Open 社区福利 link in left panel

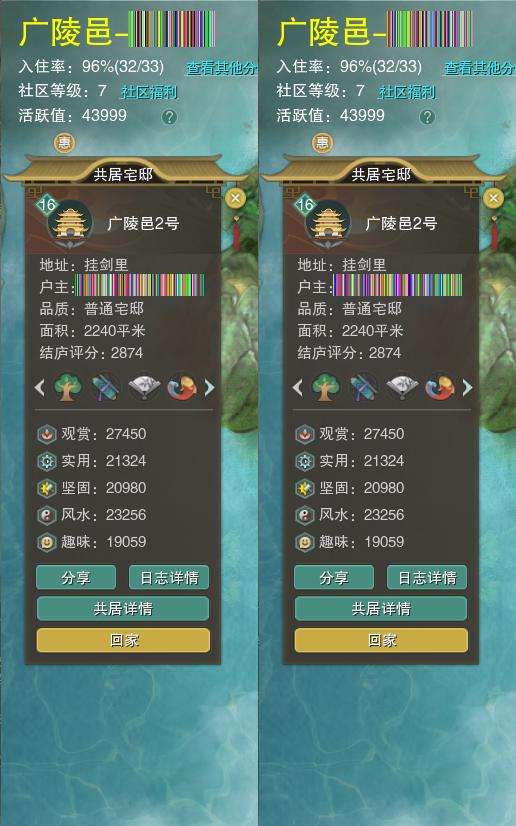[149, 92]
